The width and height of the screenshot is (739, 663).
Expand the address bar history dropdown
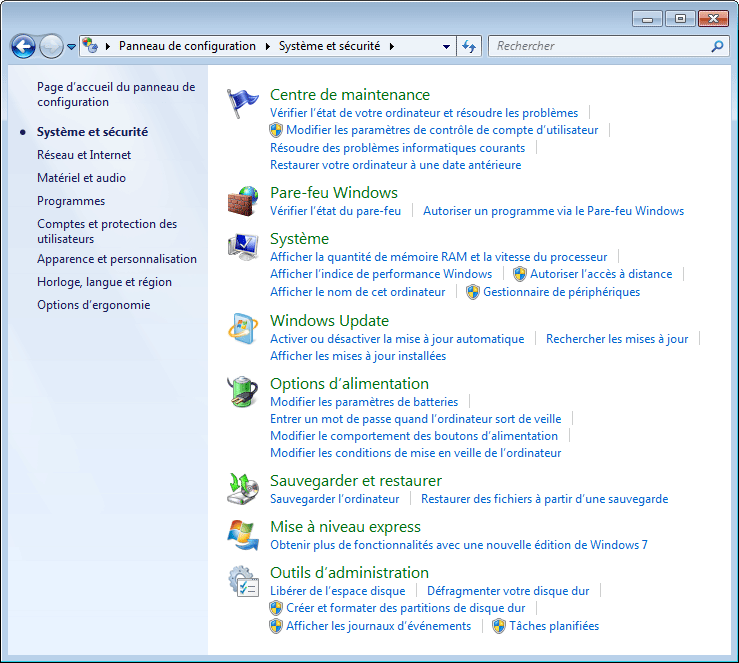click(x=446, y=47)
